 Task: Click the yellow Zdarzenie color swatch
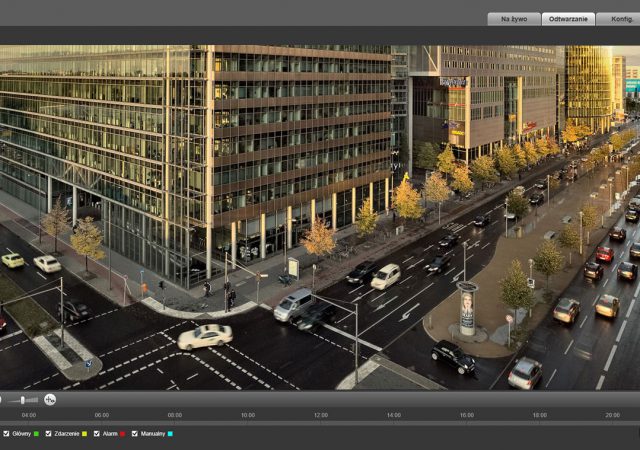pyautogui.click(x=85, y=434)
